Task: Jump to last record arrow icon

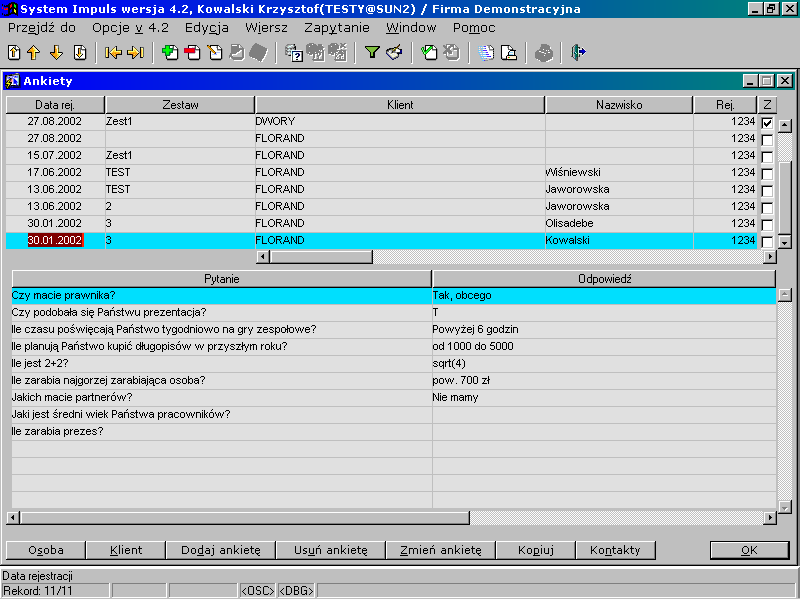Action: click(136, 53)
